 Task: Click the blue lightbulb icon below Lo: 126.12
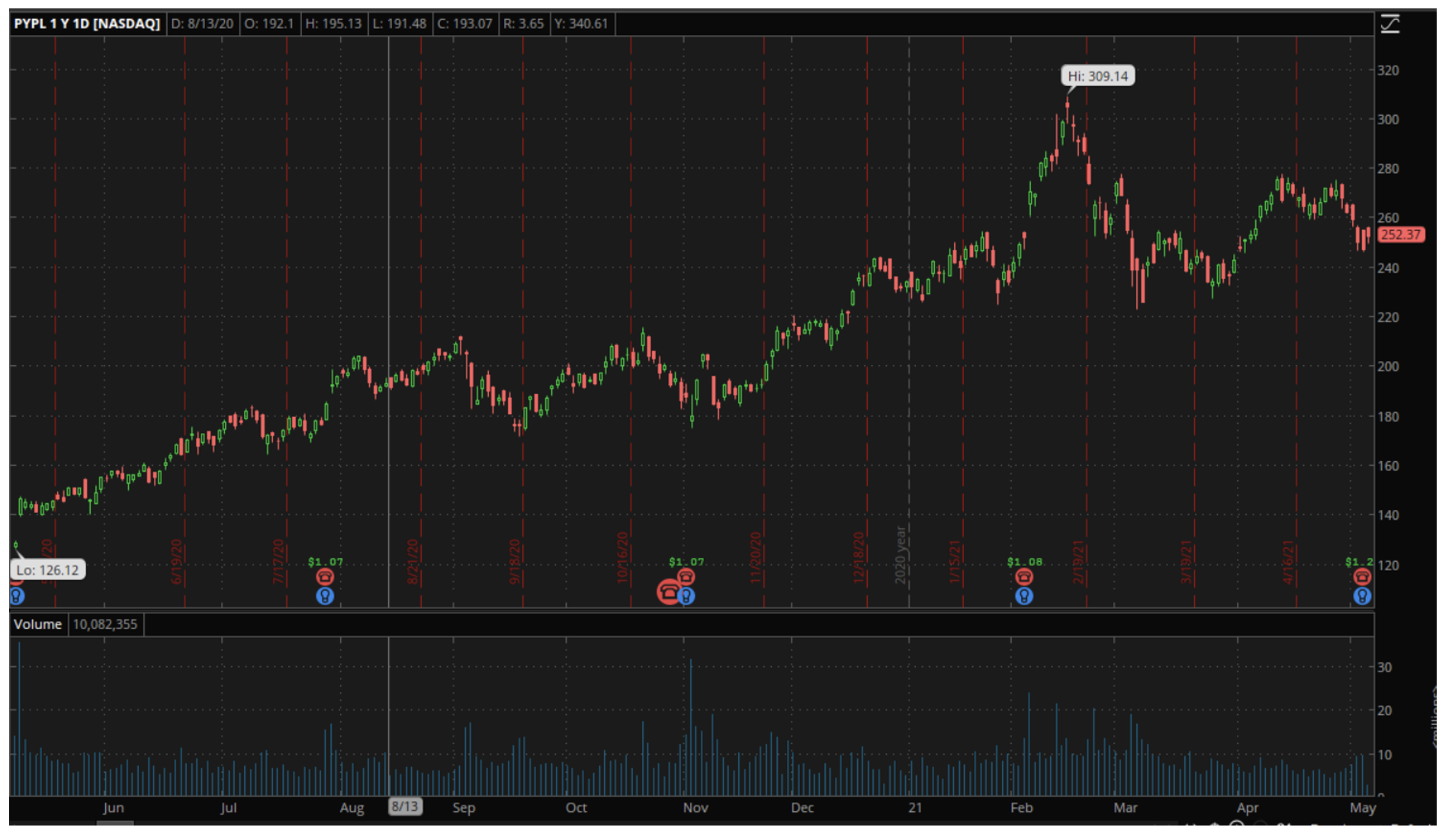[17, 596]
